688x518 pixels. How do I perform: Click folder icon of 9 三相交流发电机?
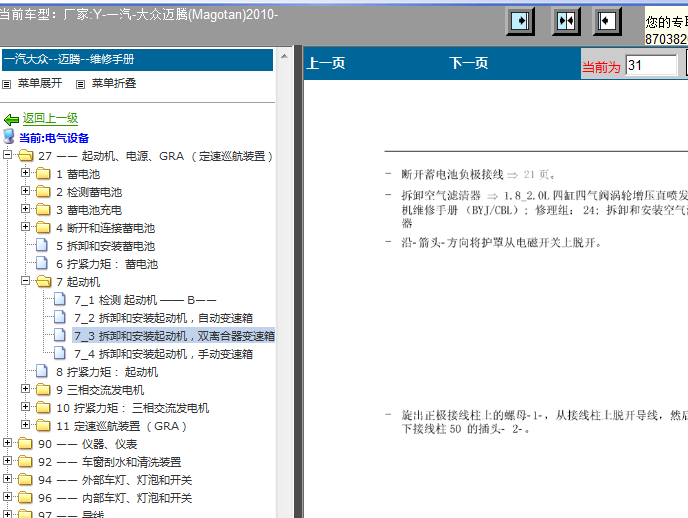(43, 389)
